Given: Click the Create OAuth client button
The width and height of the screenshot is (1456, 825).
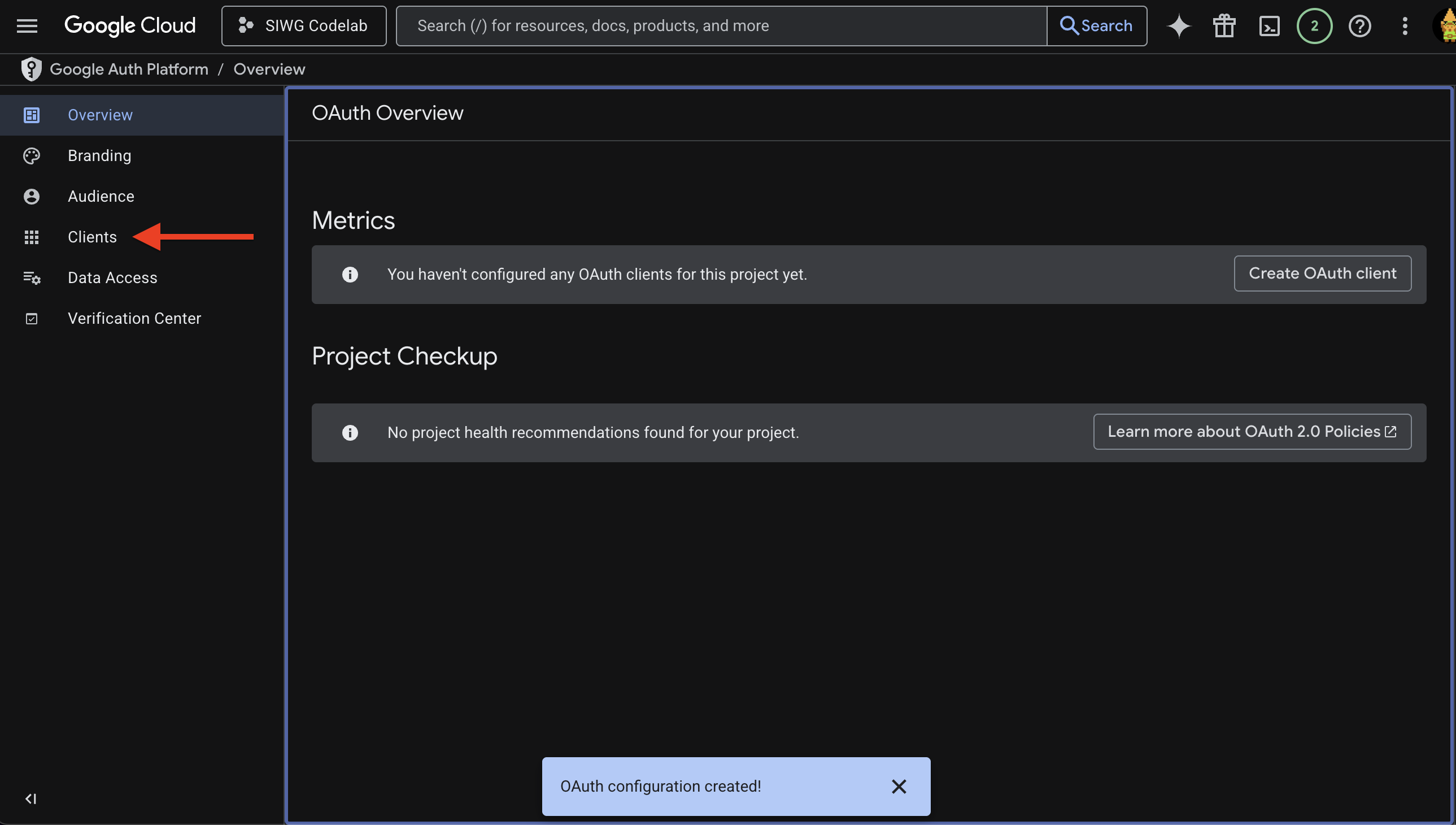Looking at the screenshot, I should [x=1322, y=273].
